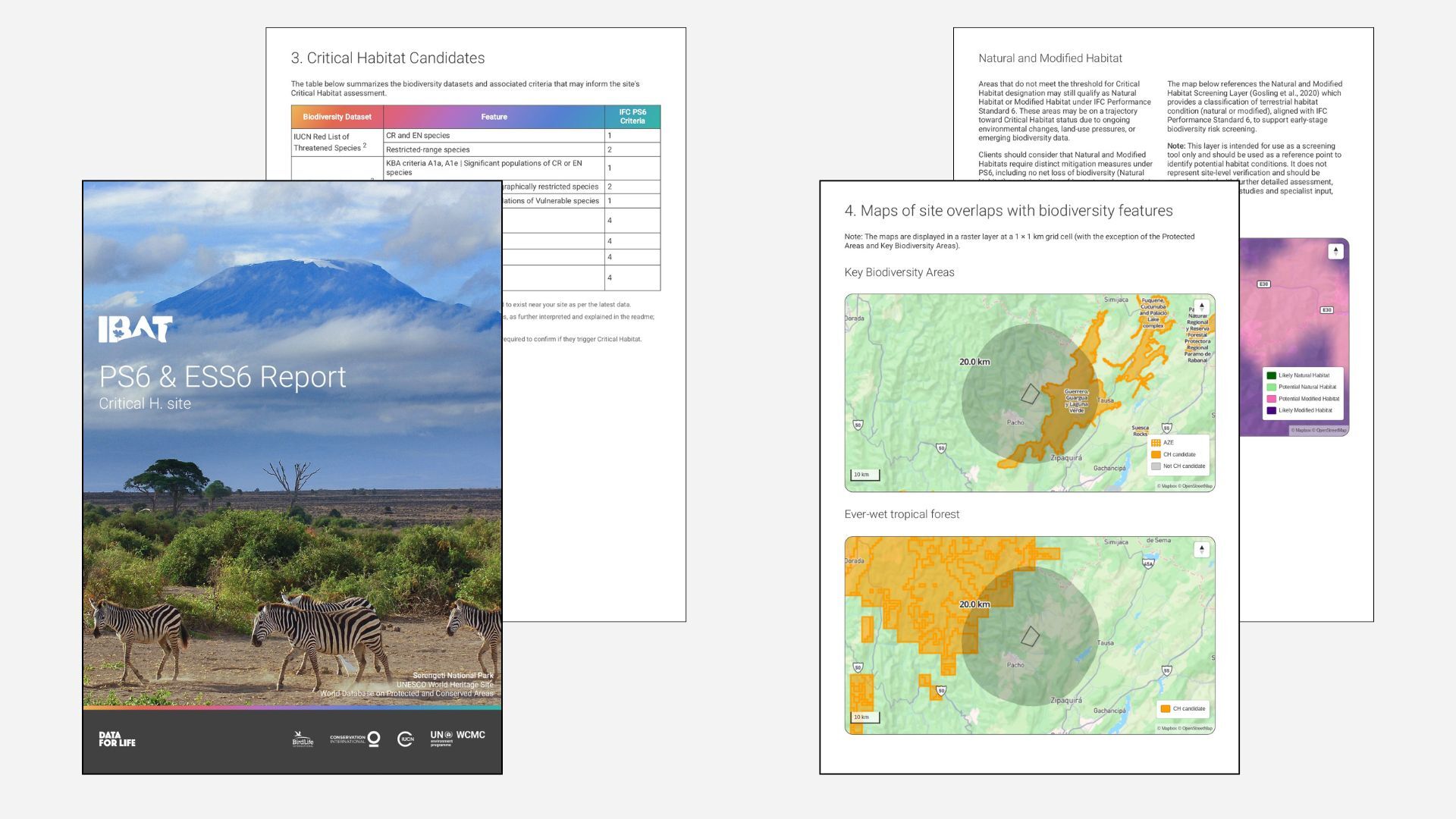Click the Likely Natural Habitat legend swatch
The image size is (1456, 819).
pyautogui.click(x=1272, y=375)
